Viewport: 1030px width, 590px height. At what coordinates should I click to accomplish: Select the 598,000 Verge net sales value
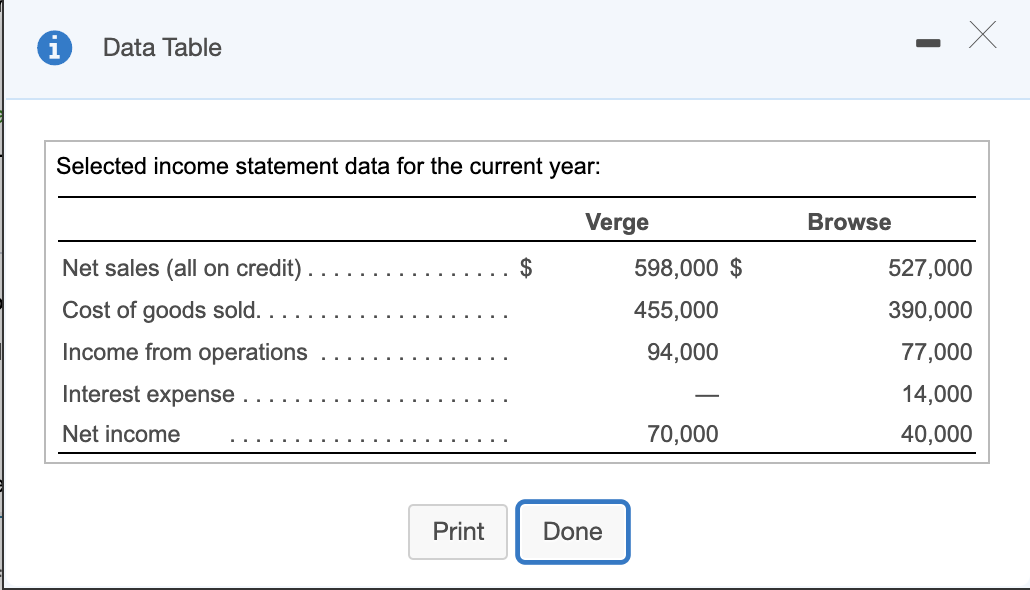(x=675, y=268)
